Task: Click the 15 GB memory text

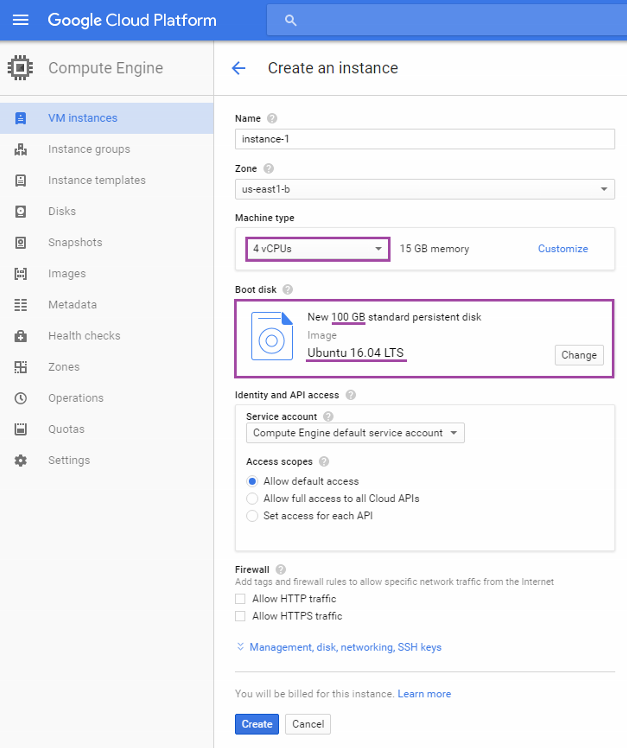Action: 434,249
